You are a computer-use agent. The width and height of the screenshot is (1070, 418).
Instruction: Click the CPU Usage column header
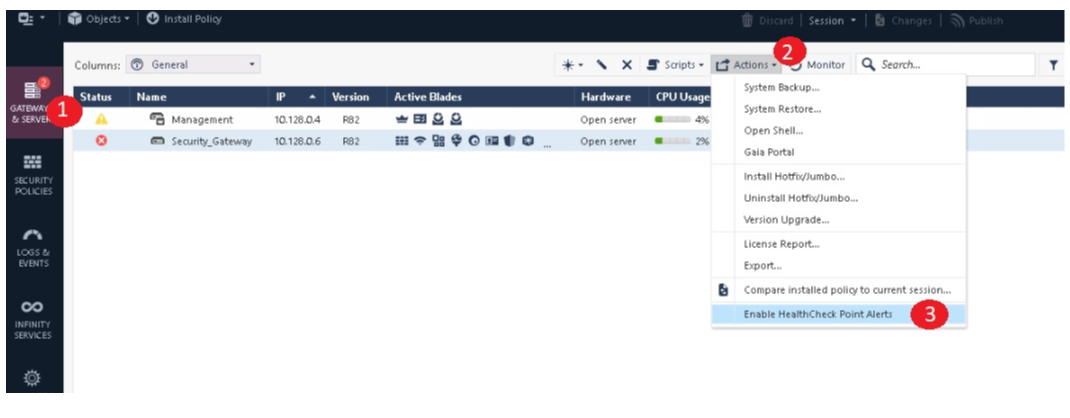click(682, 98)
